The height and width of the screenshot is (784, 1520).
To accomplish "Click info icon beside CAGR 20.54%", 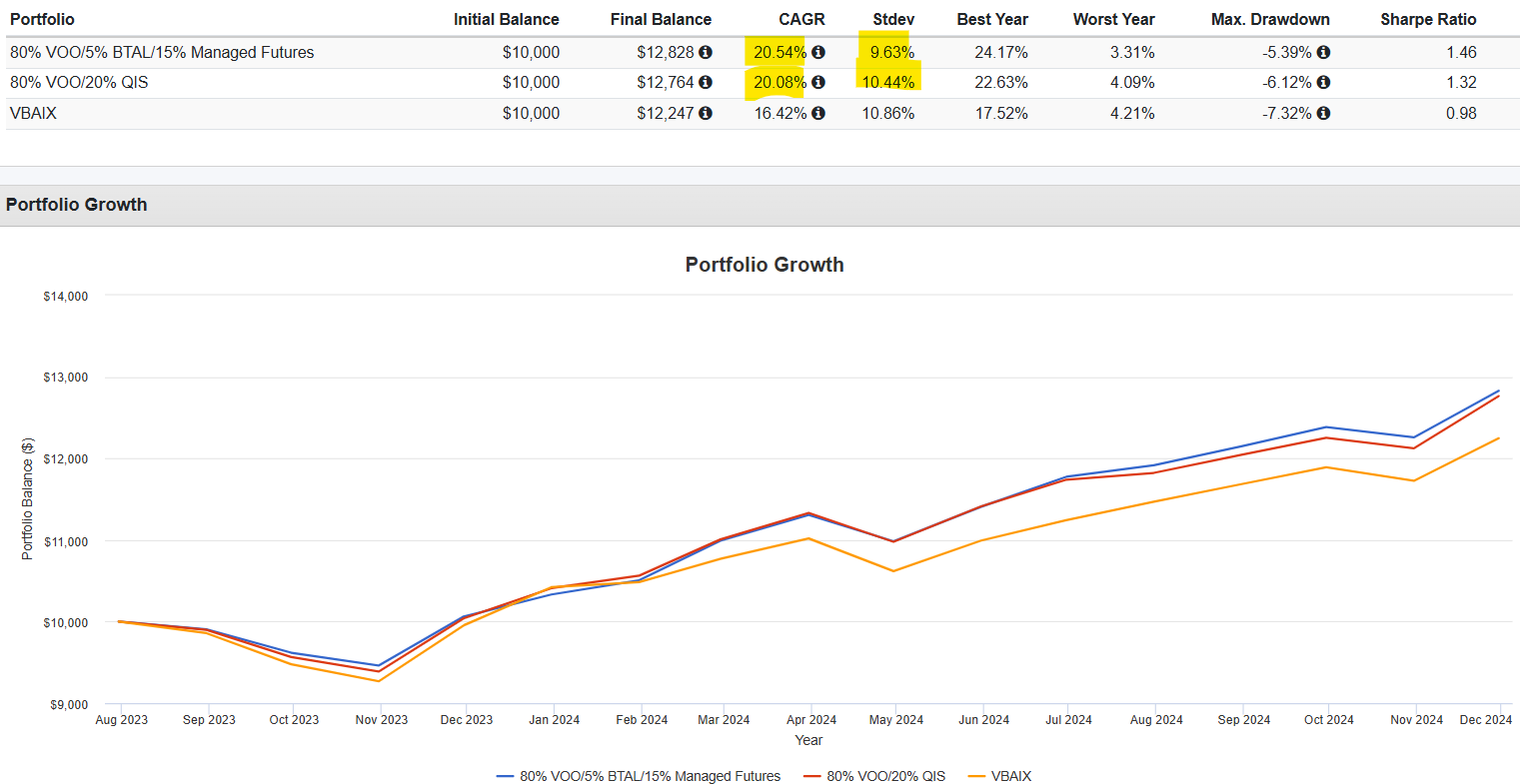I will [818, 52].
